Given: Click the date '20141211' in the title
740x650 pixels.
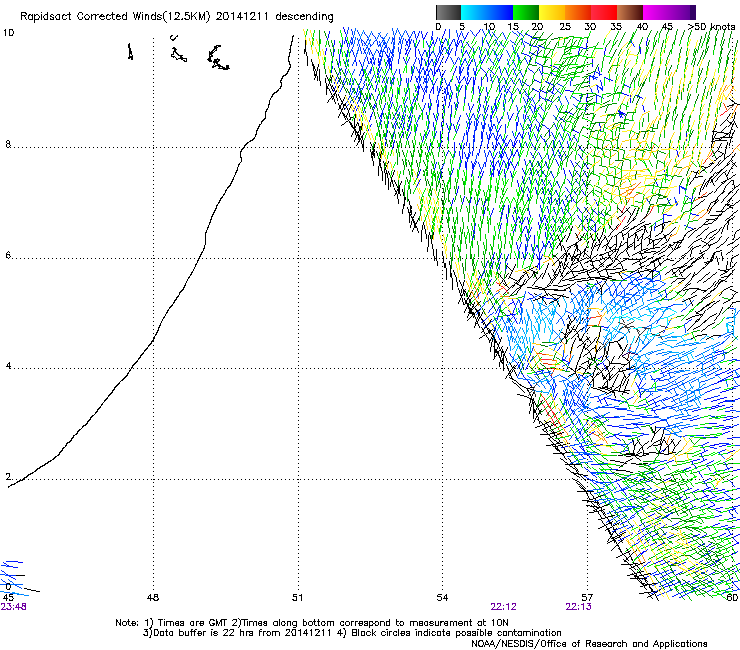Looking at the screenshot, I should [242, 16].
